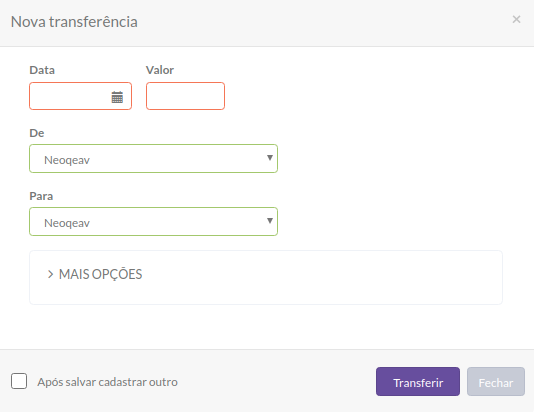
Task: Submit with the Transferir button
Action: click(418, 382)
